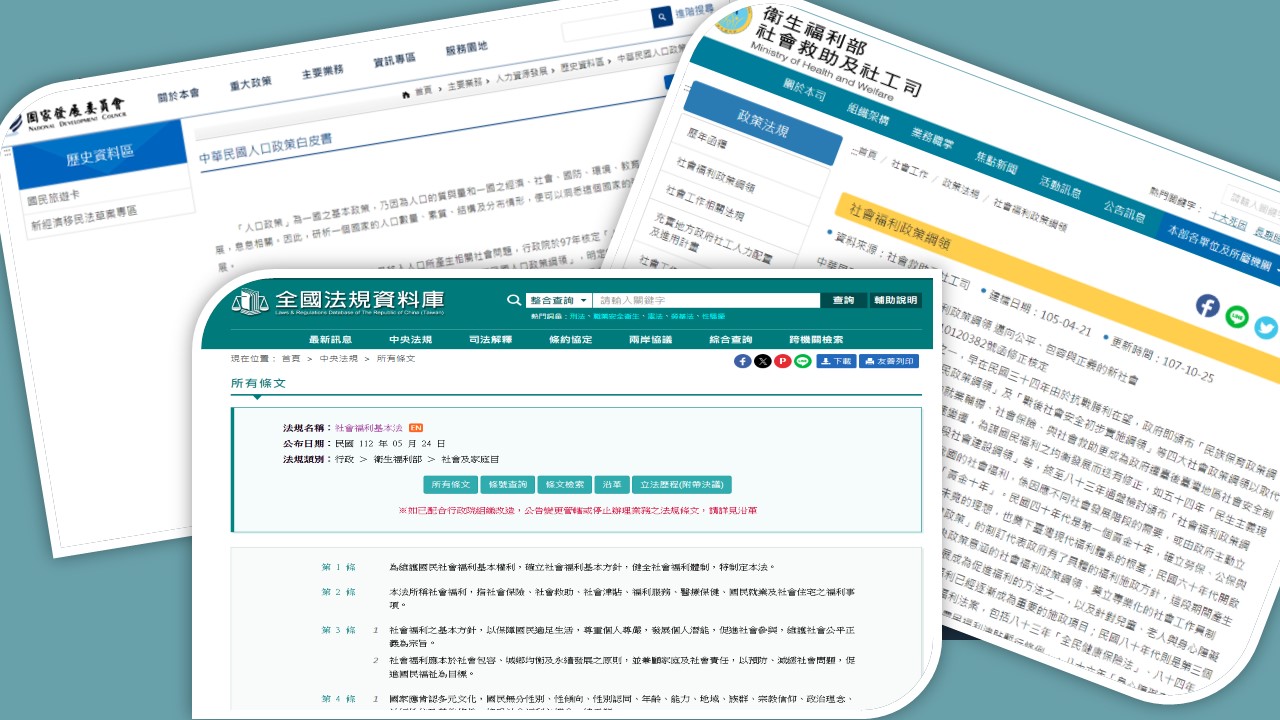Open 資訊專區 in the NDC navigation
This screenshot has width=1280, height=720.
coord(394,59)
